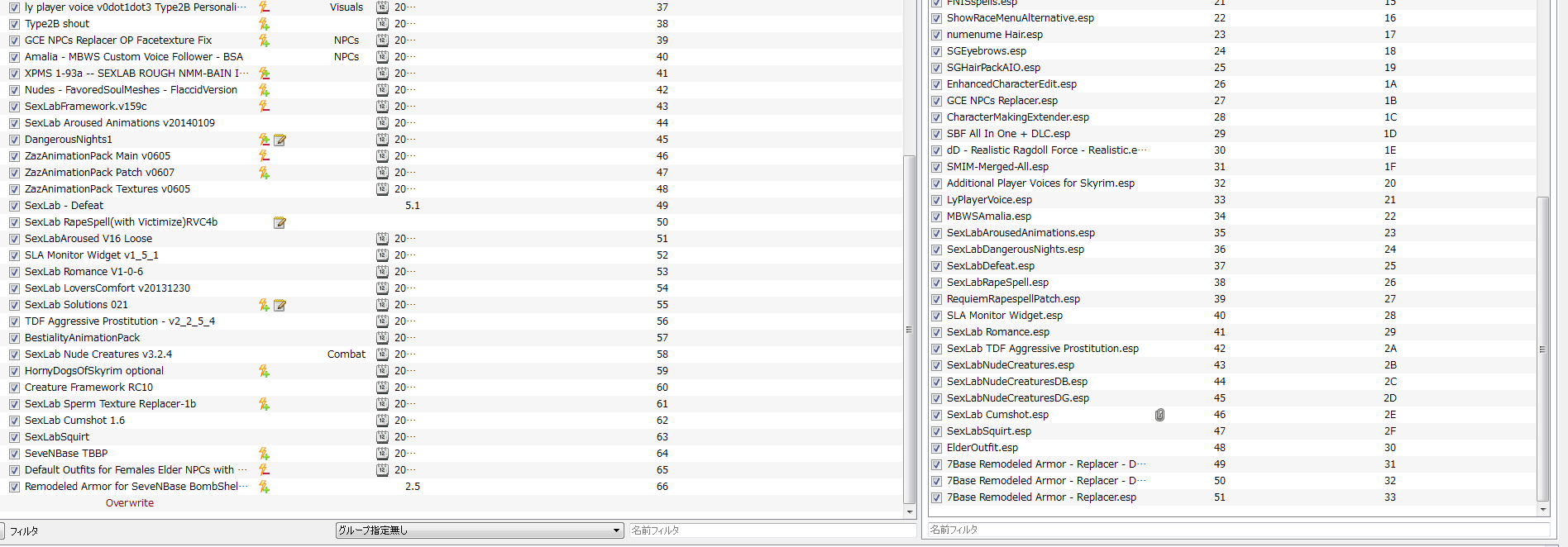Click the calendar icon for SexLab Romance V1-0-6
The width and height of the screenshot is (1568, 547).
382,272
